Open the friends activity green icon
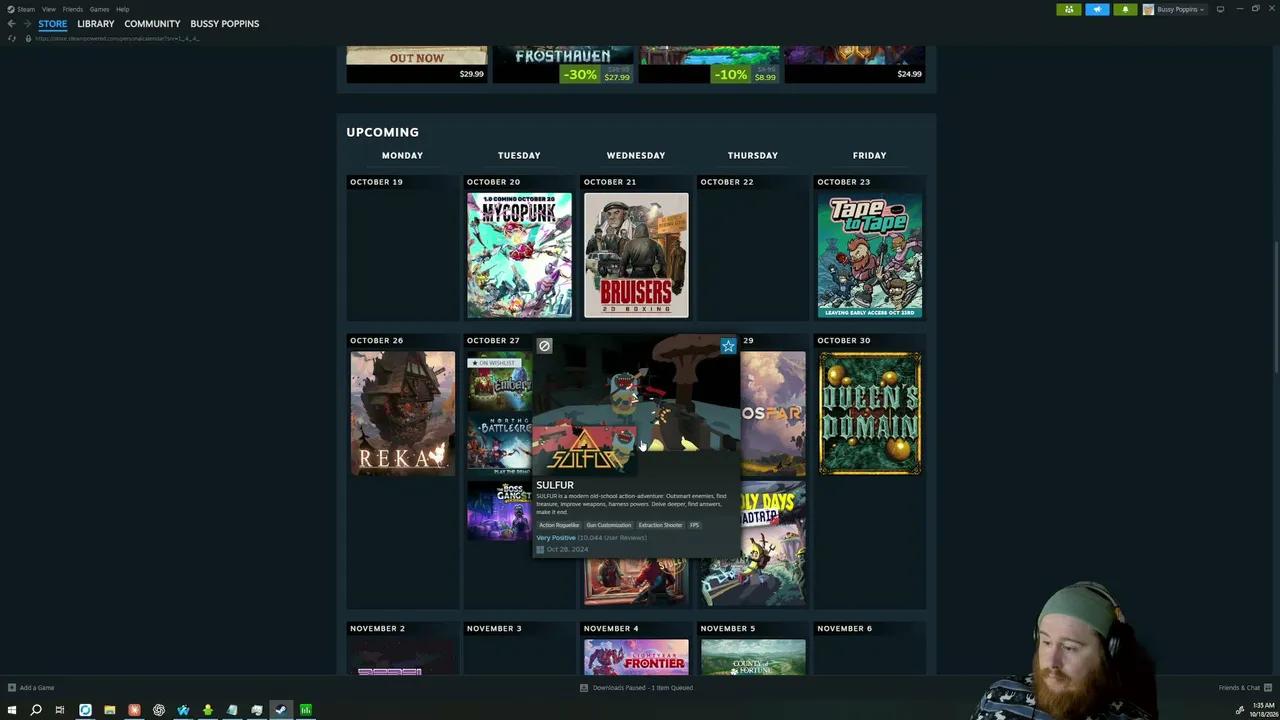 (x=1069, y=9)
